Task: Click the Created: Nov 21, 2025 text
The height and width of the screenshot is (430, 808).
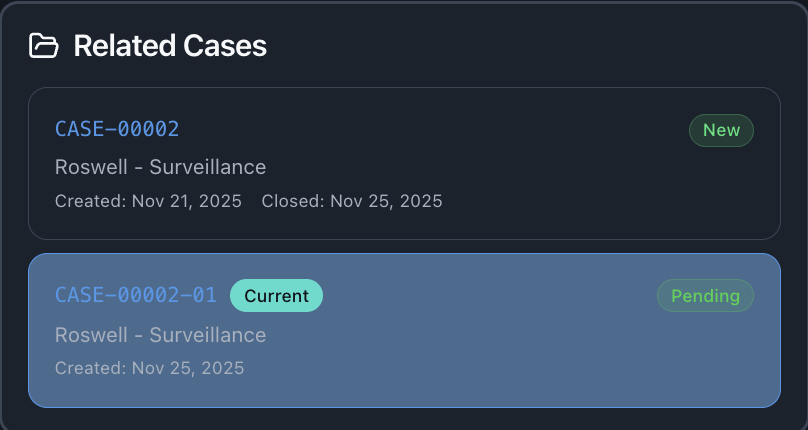Action: click(148, 201)
